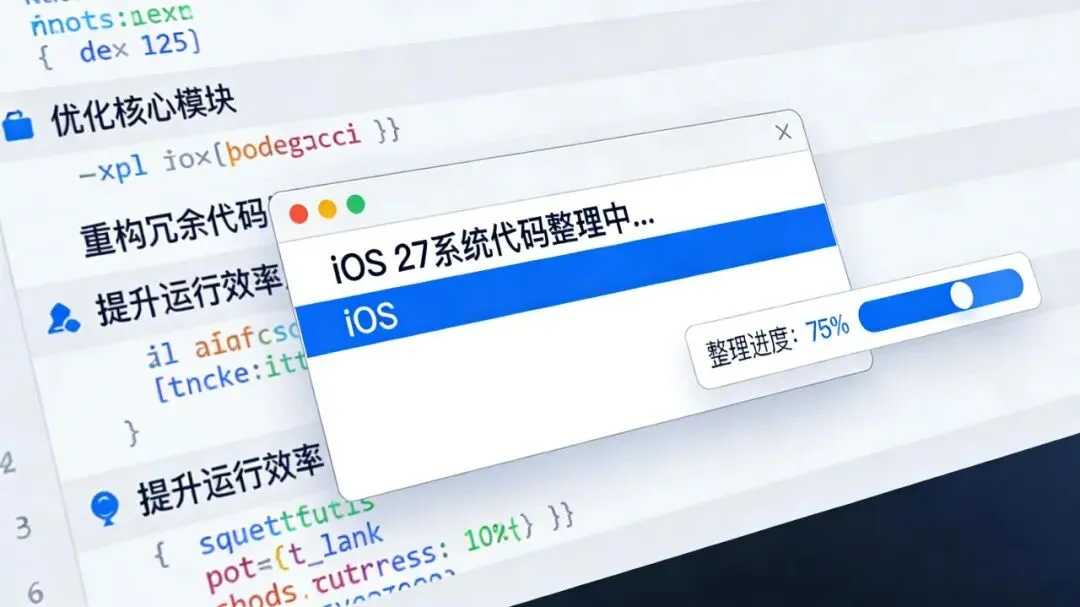
Task: Toggle the white knob on the progress switch
Action: 962,296
